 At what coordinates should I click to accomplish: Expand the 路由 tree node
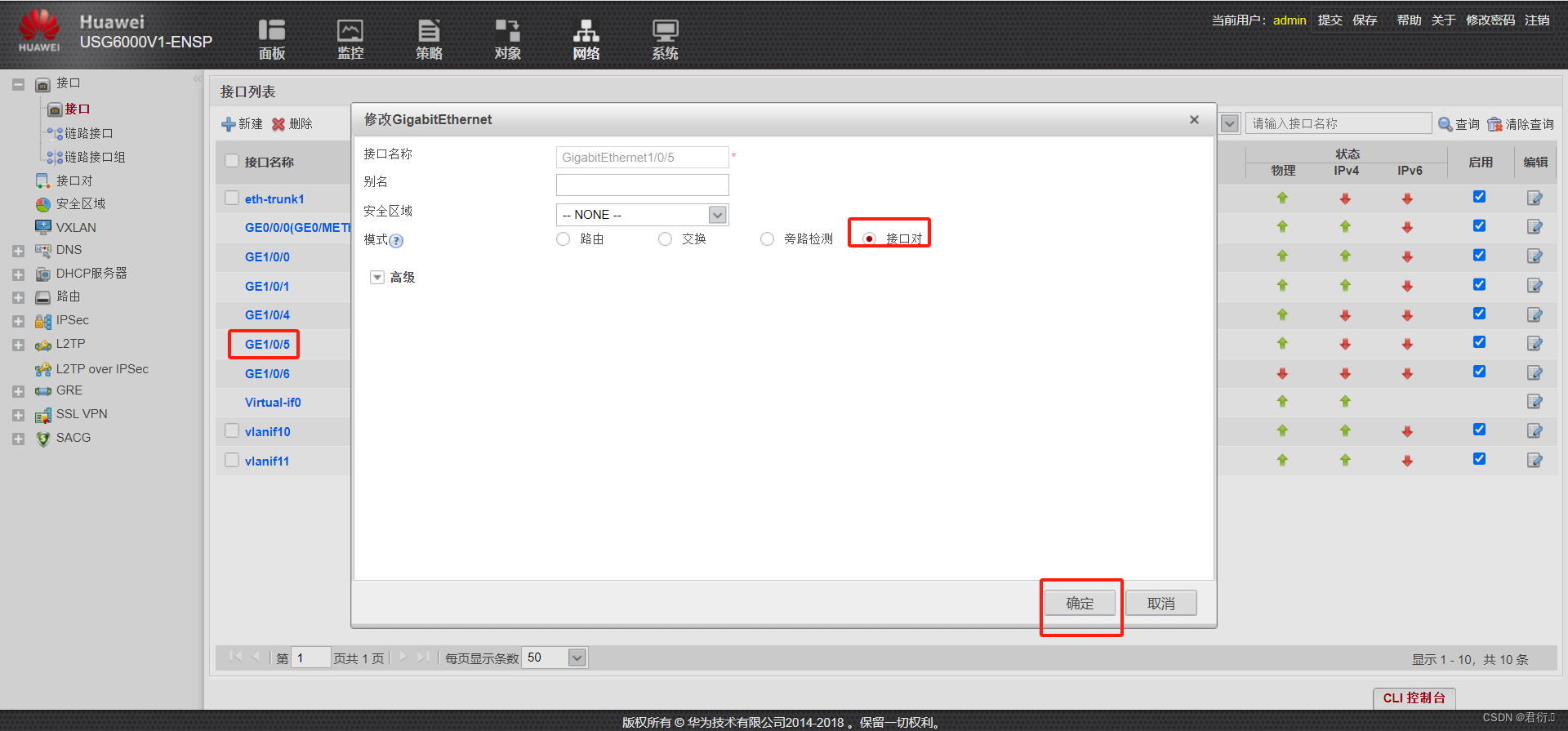[x=18, y=297]
